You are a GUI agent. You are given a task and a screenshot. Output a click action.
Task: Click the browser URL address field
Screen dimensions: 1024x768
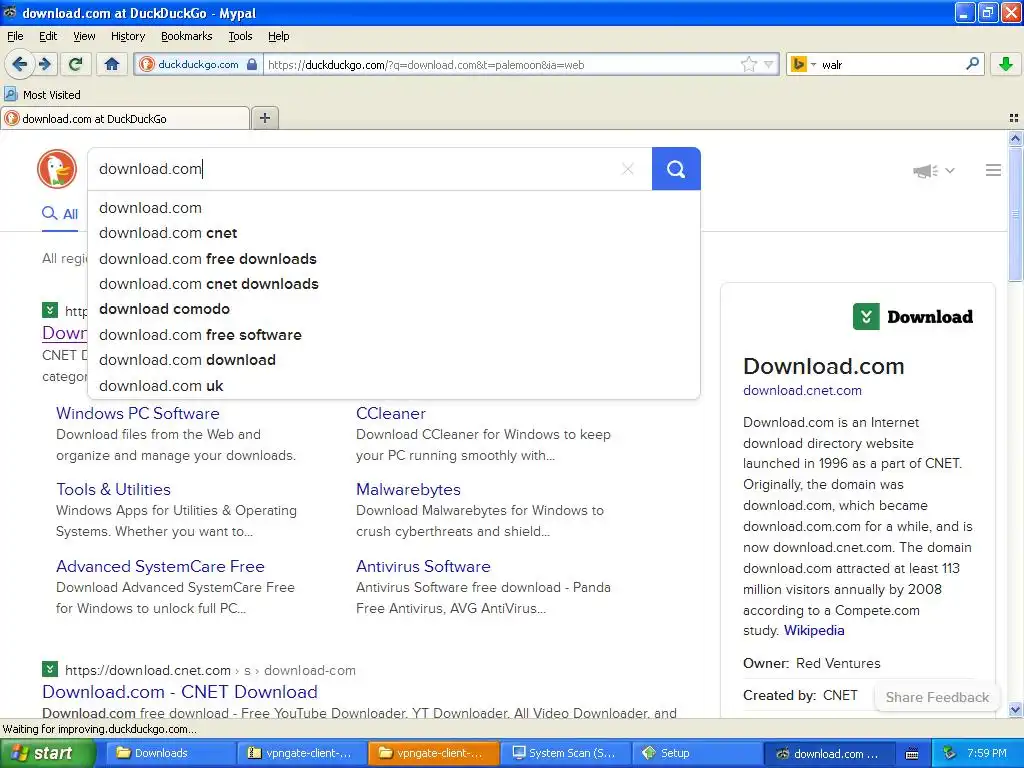500,64
